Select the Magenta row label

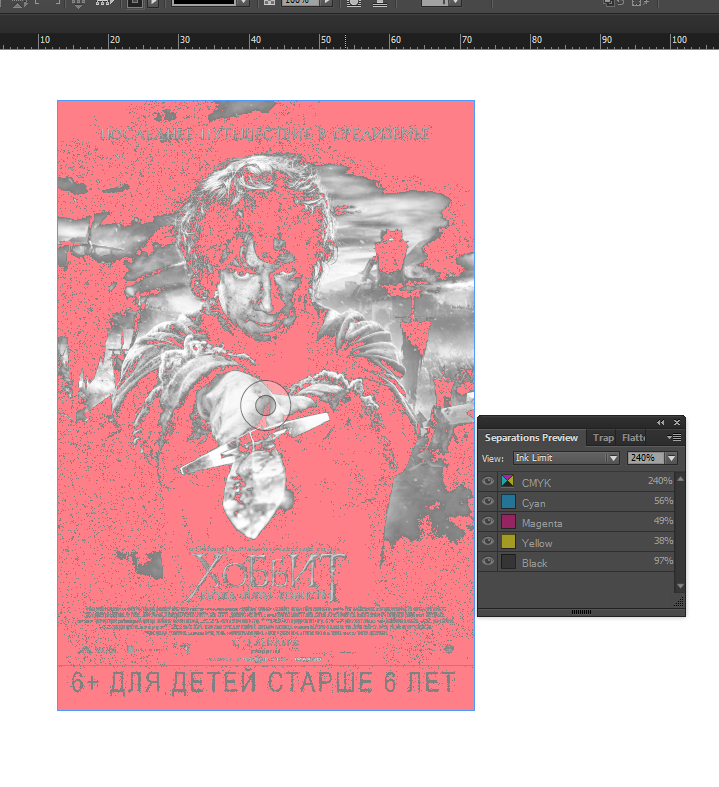coord(542,523)
